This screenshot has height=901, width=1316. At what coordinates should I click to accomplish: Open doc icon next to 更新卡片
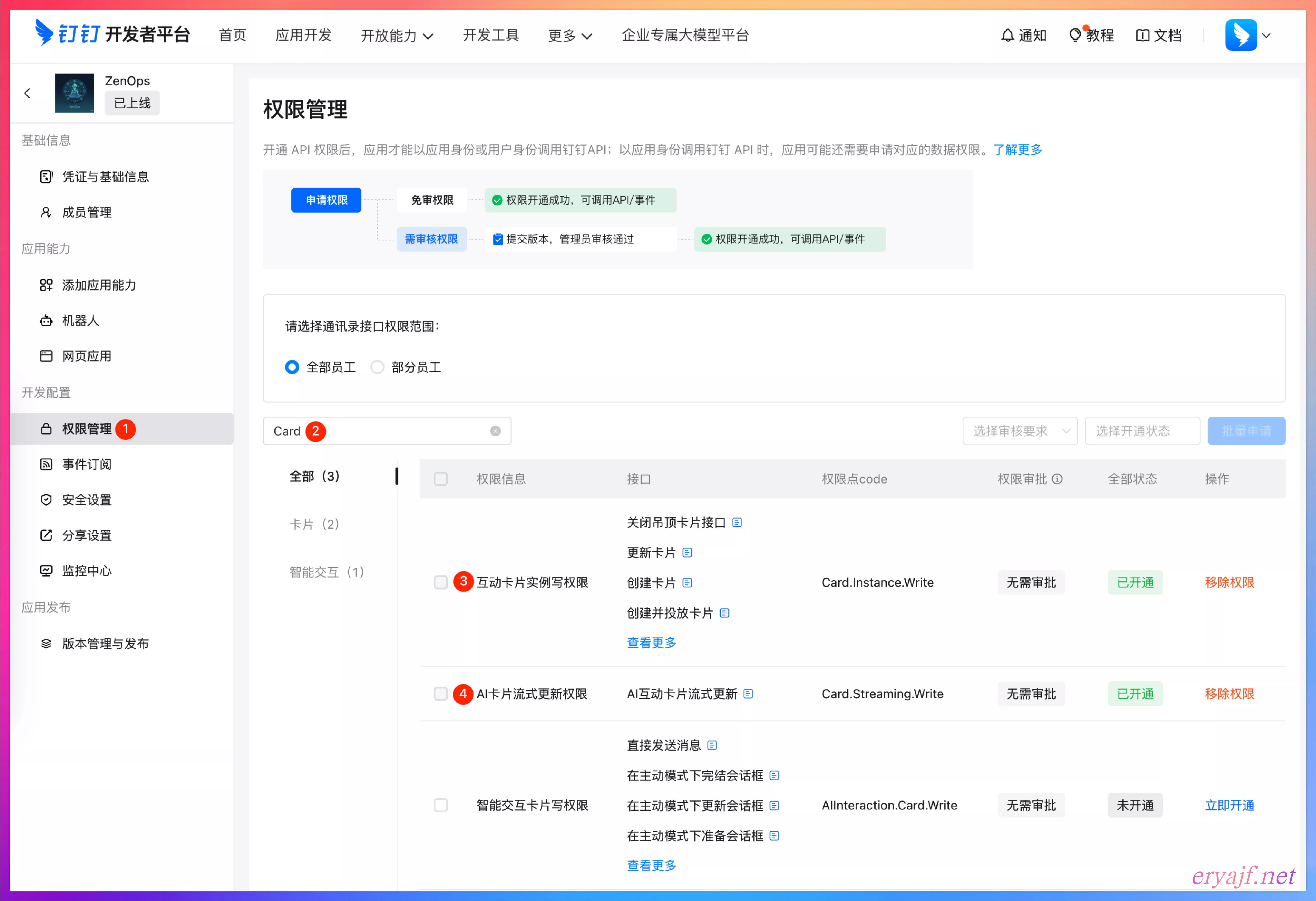click(688, 552)
